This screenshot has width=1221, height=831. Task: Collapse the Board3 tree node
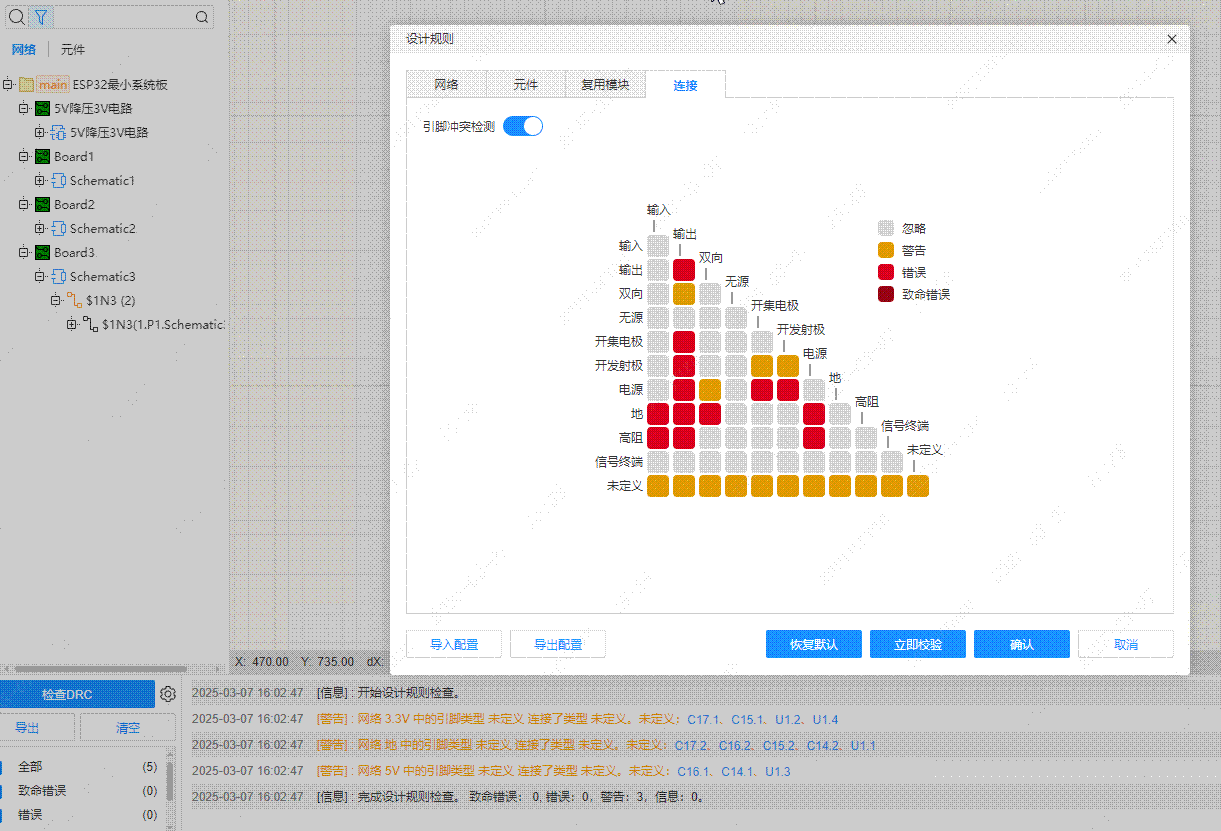click(24, 253)
